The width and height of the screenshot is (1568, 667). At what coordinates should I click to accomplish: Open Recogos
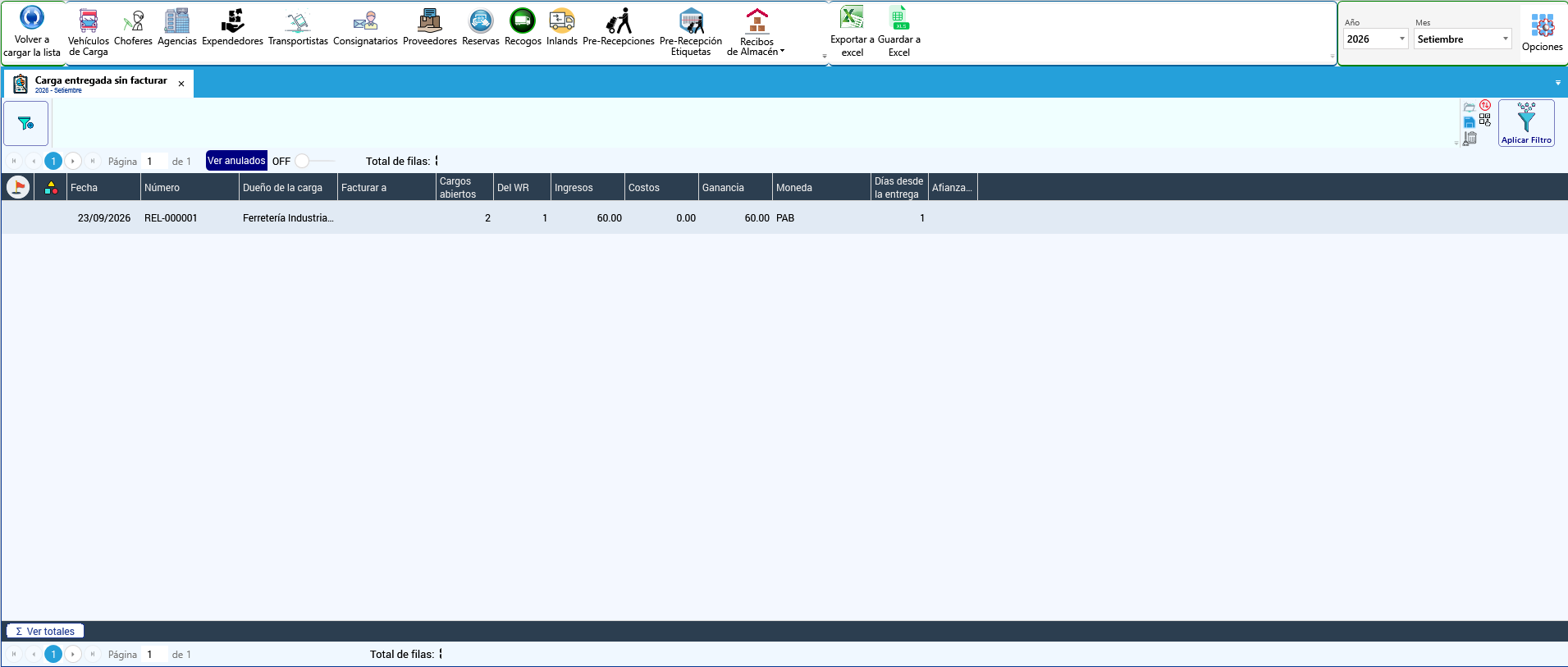pos(523,28)
